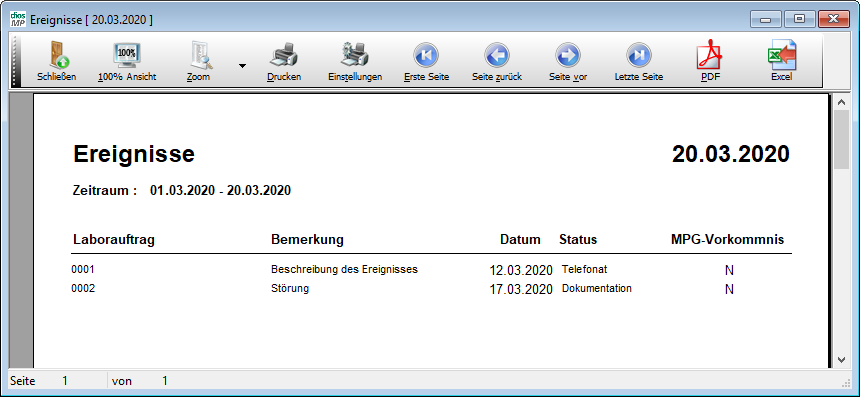Jump to Letzte Seite
The width and height of the screenshot is (860, 397).
tap(639, 61)
